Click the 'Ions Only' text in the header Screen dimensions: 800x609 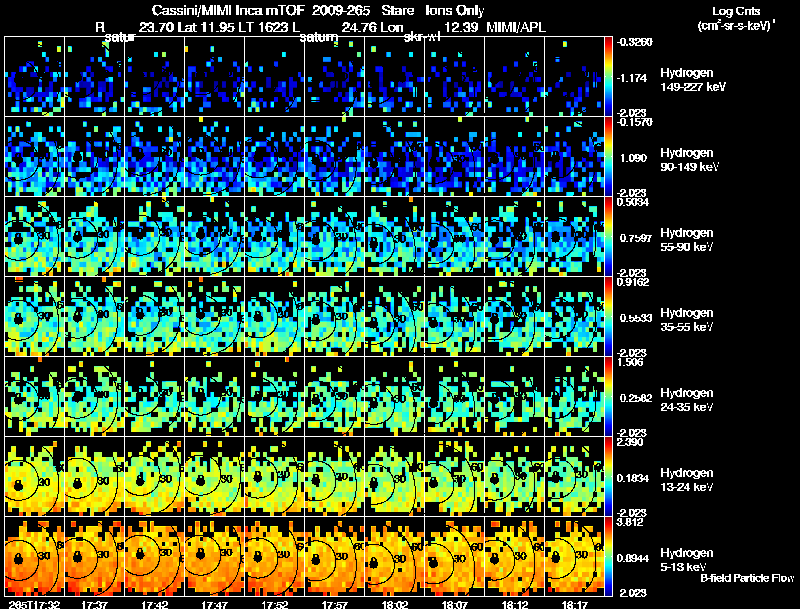(455, 10)
